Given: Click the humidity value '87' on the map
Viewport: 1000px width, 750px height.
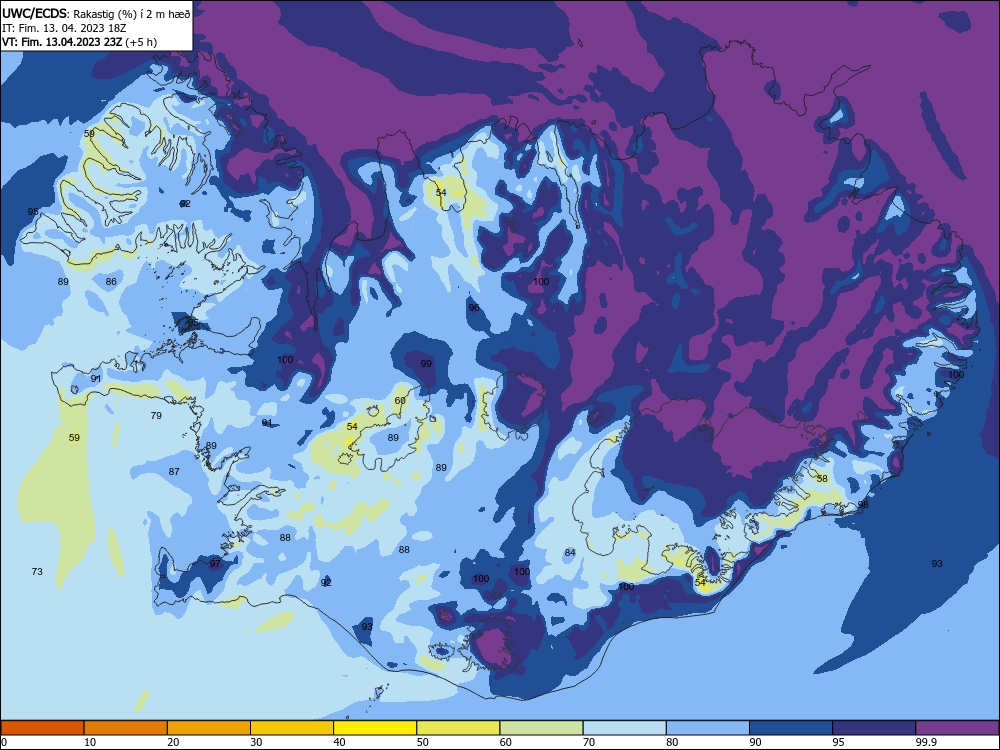Looking at the screenshot, I should pos(174,472).
